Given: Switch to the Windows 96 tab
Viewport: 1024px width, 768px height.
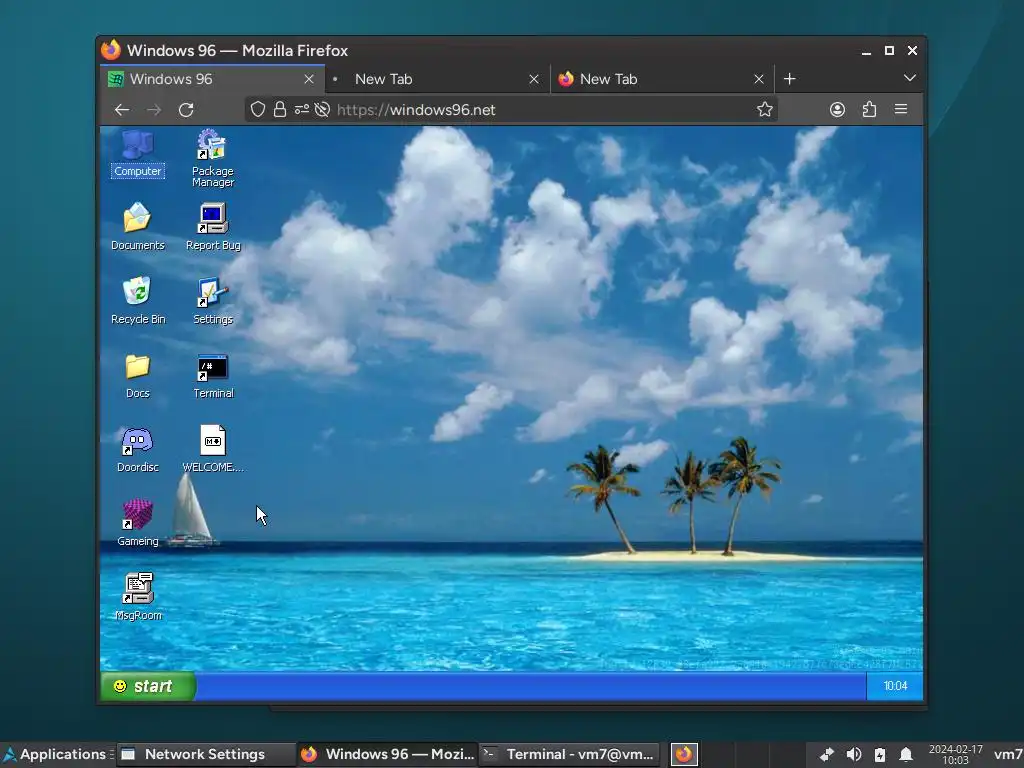Looking at the screenshot, I should tap(212, 79).
